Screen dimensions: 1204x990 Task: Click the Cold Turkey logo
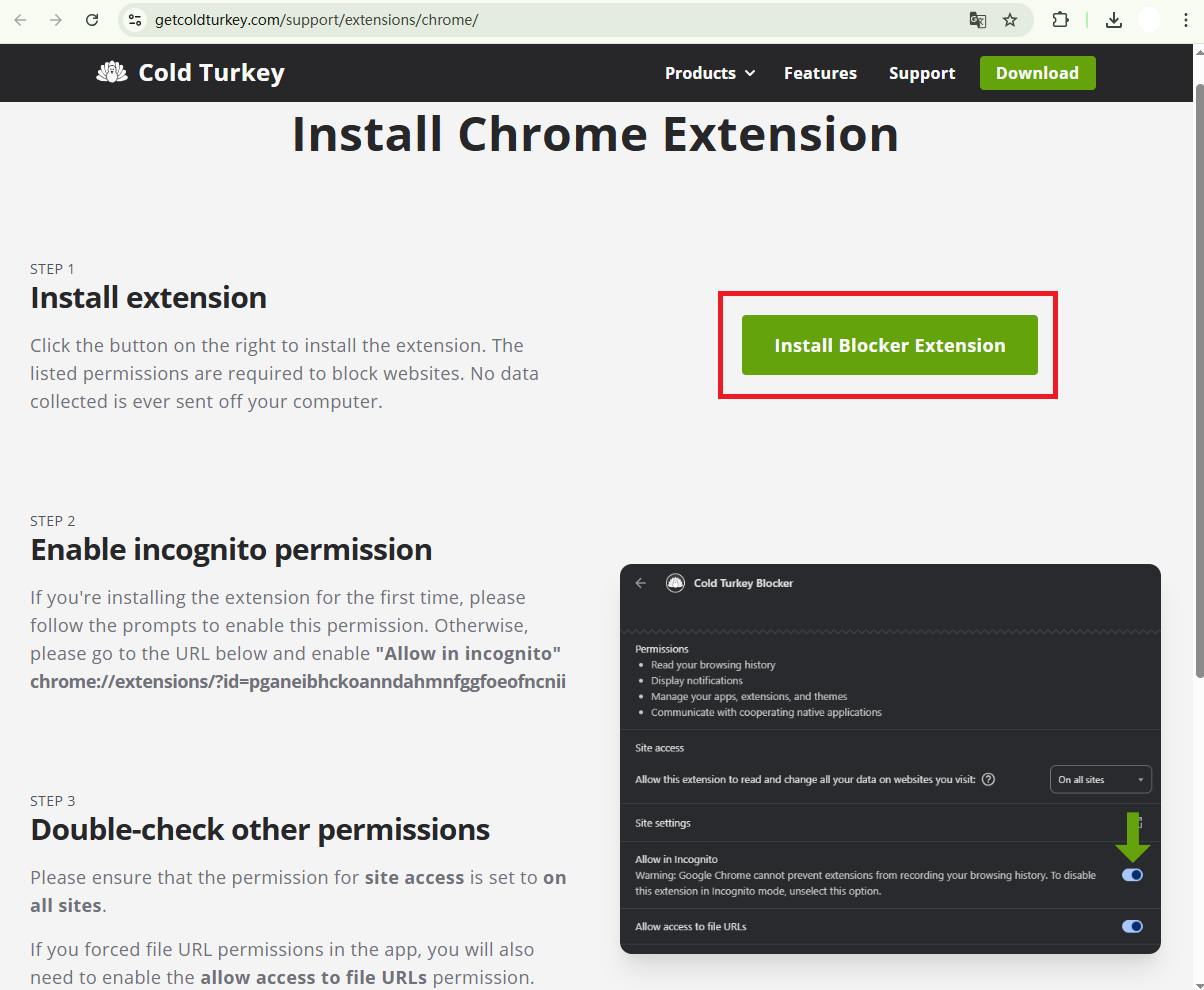pyautogui.click(x=190, y=73)
